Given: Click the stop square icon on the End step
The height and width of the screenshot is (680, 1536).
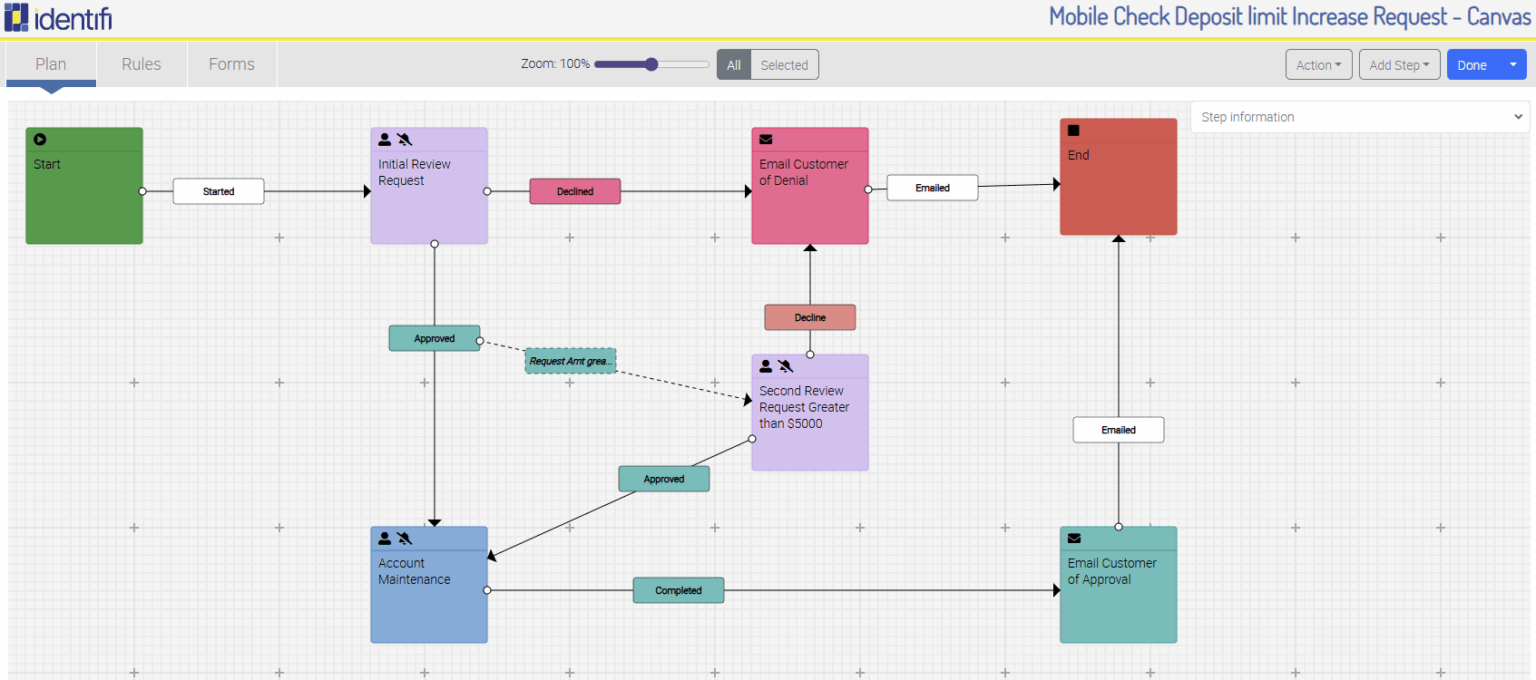Looking at the screenshot, I should tap(1073, 130).
